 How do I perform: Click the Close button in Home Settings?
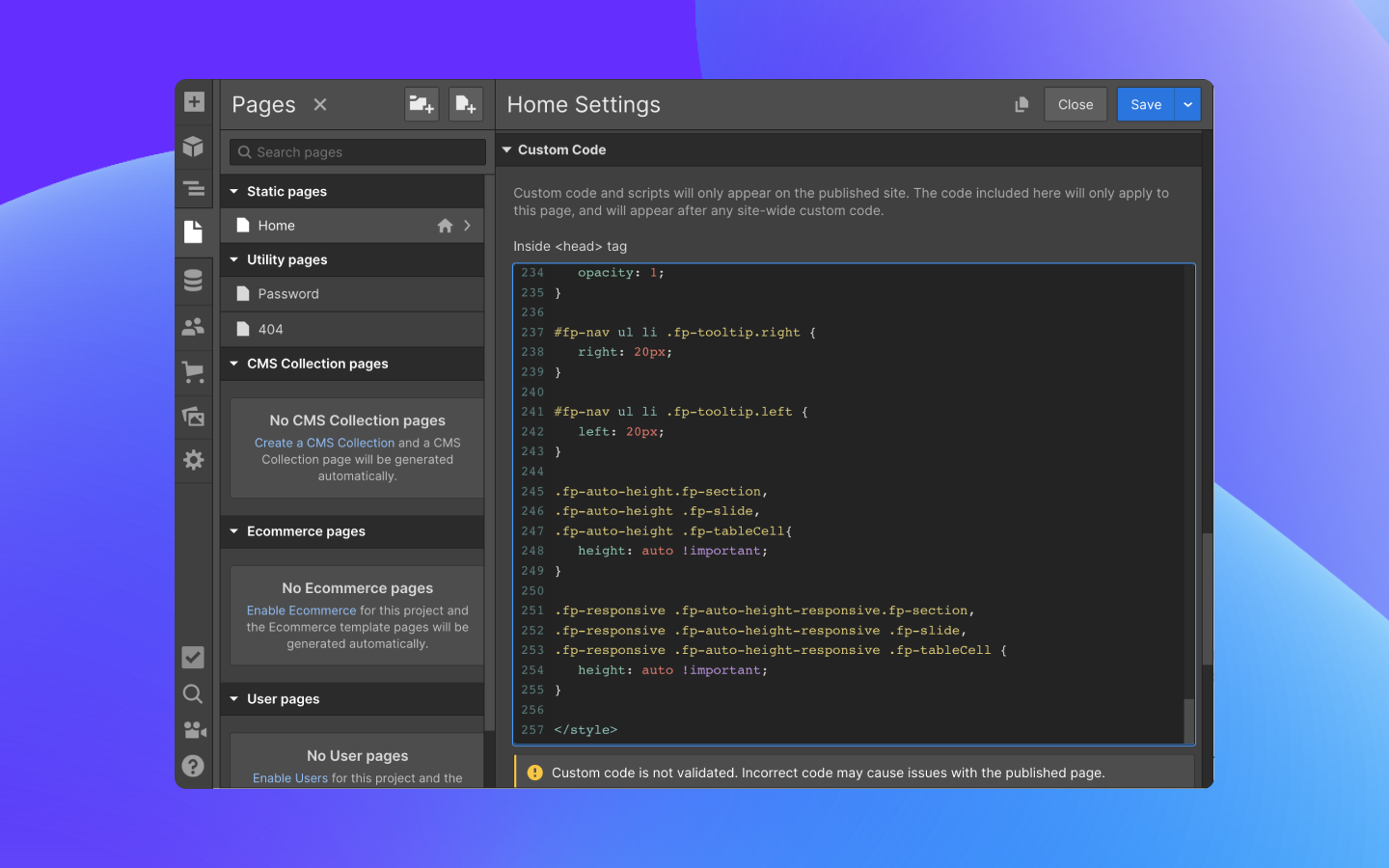pyautogui.click(x=1075, y=104)
